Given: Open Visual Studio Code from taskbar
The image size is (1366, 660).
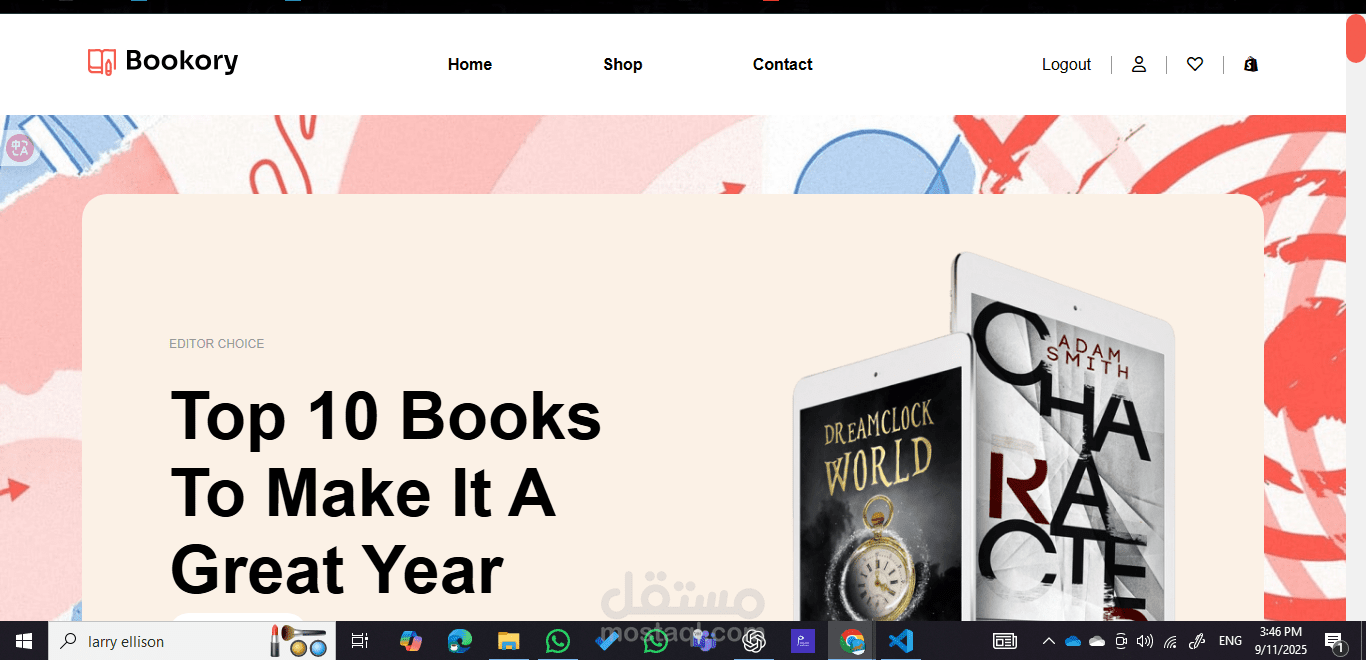Looking at the screenshot, I should pyautogui.click(x=901, y=641).
